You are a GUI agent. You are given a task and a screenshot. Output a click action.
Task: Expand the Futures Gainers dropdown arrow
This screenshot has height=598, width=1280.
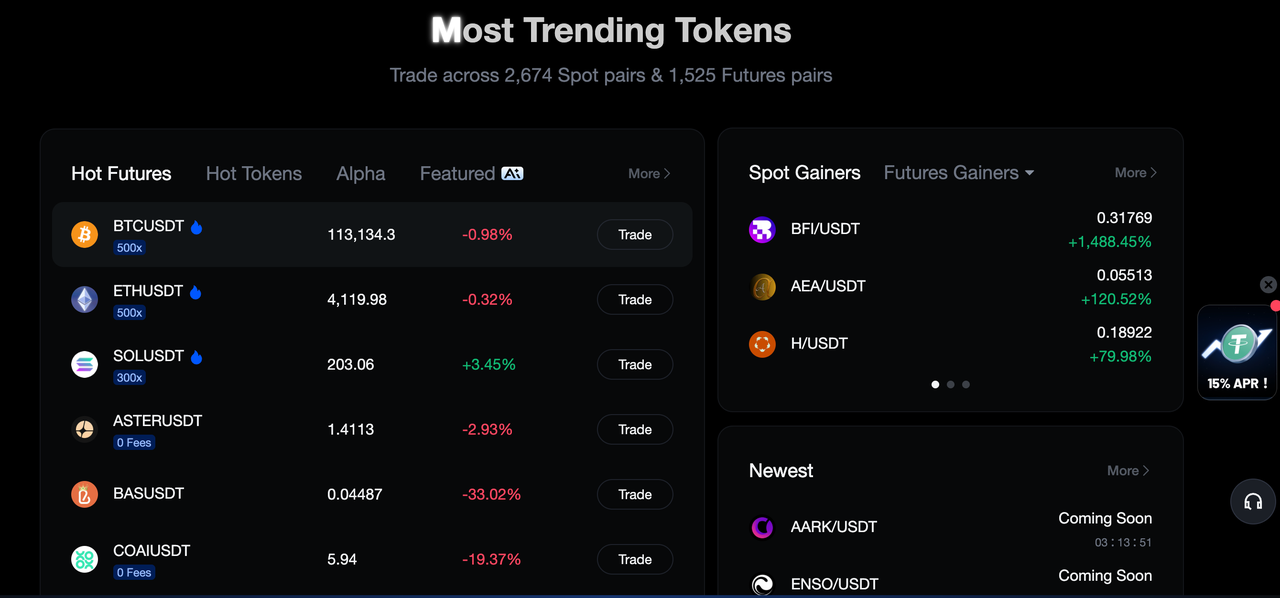1029,173
